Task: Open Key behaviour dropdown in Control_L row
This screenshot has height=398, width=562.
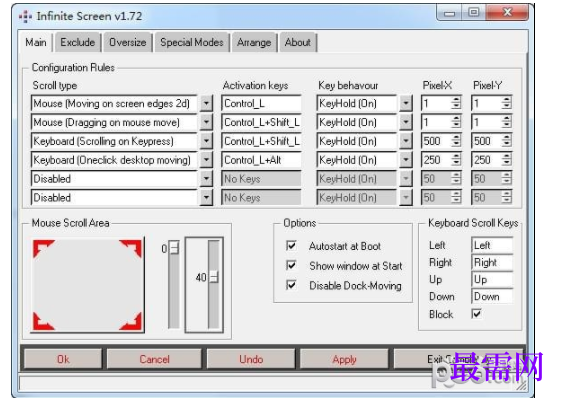Action: click(x=405, y=104)
